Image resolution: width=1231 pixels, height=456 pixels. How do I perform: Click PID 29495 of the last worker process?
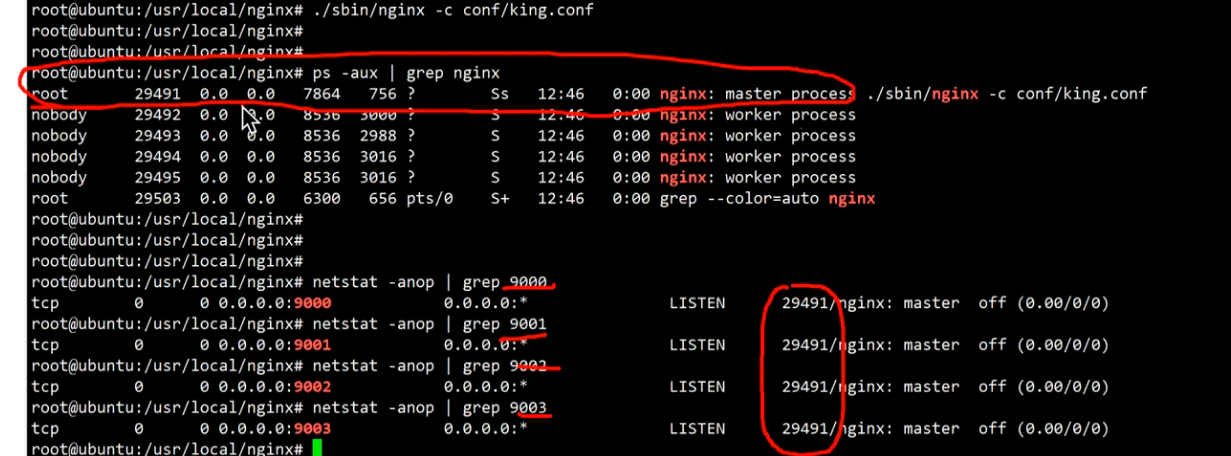pos(155,178)
